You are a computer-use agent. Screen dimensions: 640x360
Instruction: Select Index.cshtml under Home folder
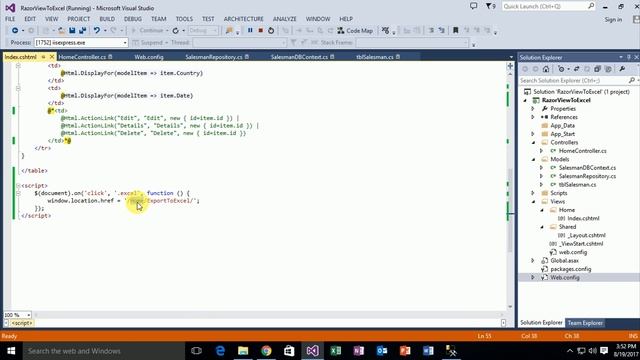(x=583, y=218)
